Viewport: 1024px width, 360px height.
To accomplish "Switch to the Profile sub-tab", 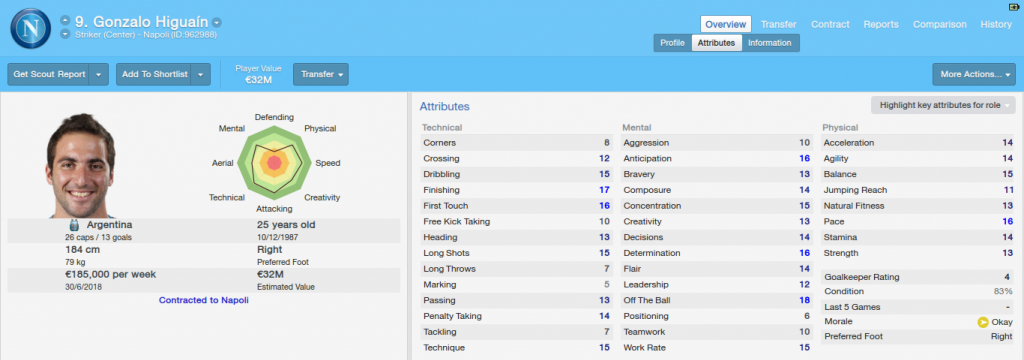I will (x=672, y=43).
